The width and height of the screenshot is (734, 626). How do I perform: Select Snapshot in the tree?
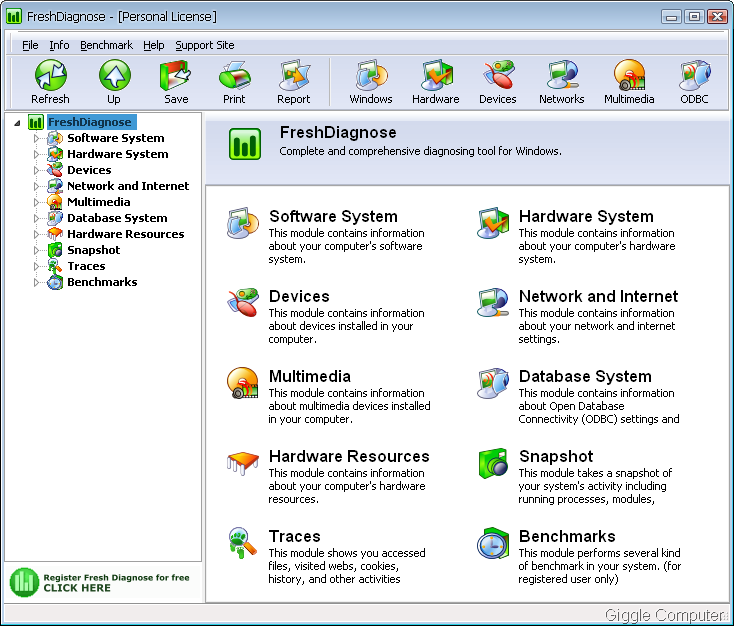(x=94, y=250)
